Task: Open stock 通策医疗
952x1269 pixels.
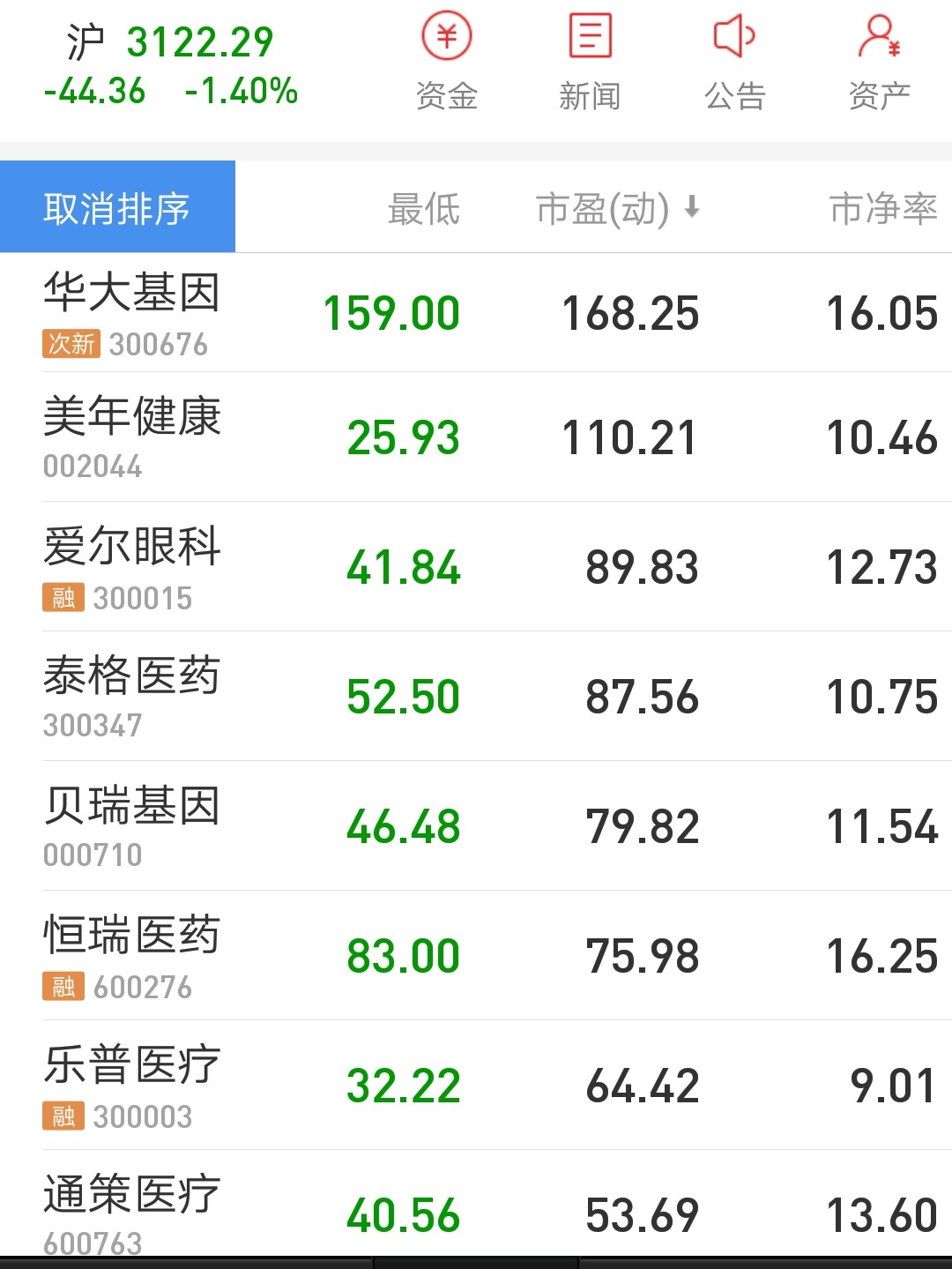Action: [131, 1194]
